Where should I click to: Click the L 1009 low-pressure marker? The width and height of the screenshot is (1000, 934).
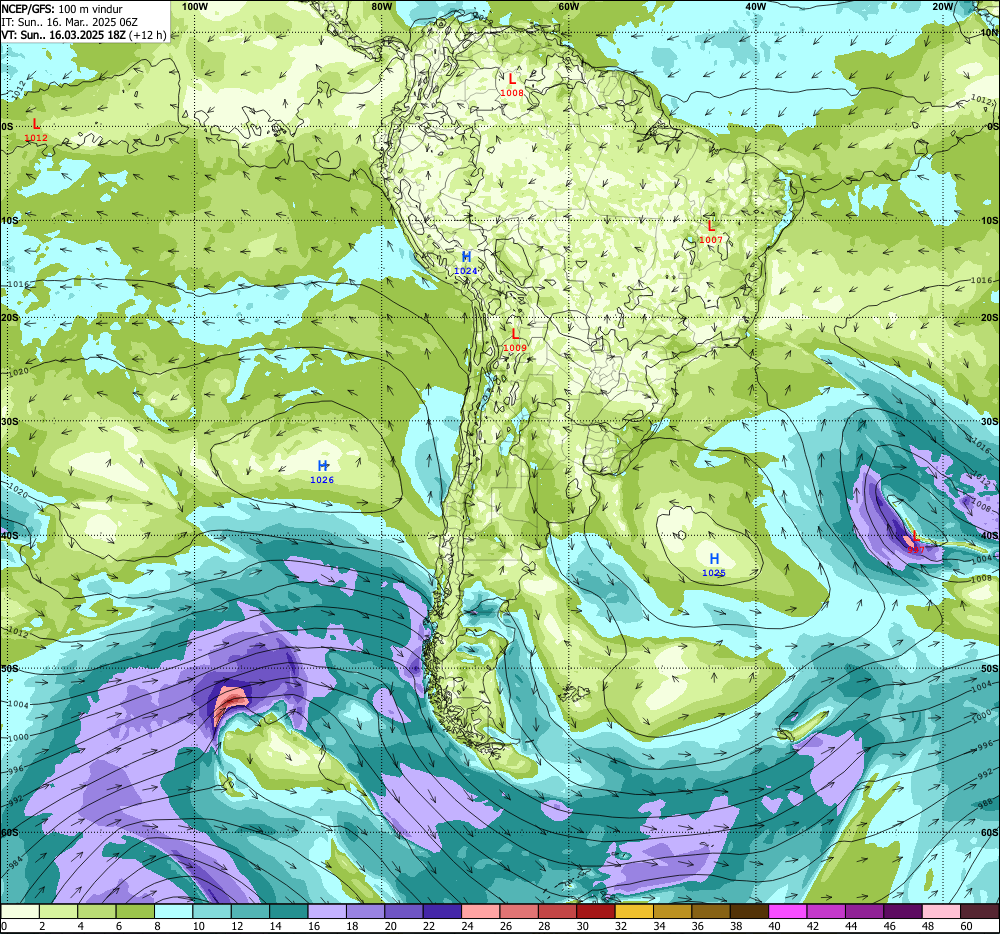[515, 340]
